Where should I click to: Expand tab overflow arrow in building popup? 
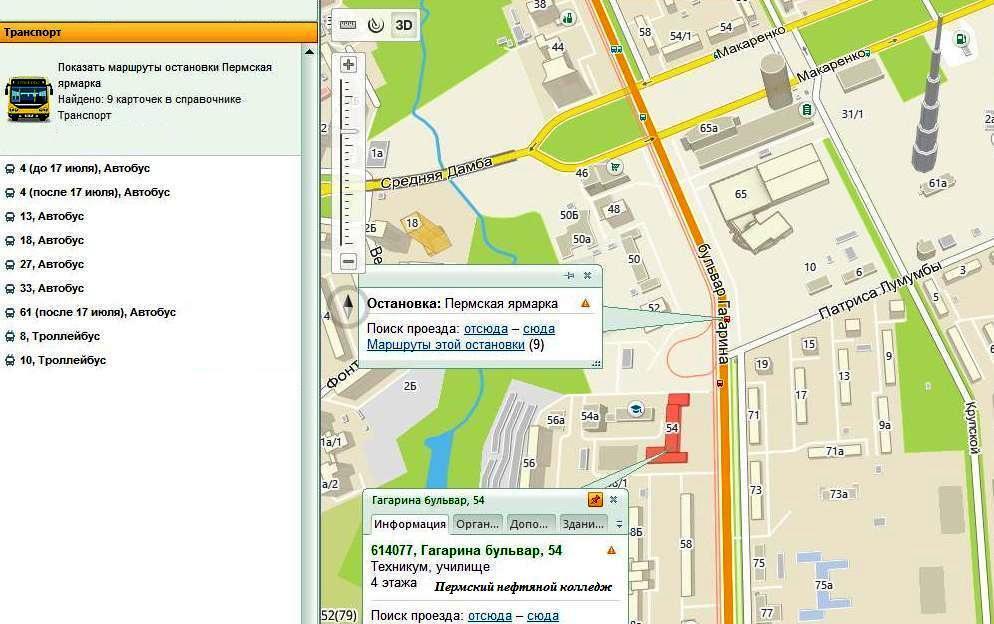coord(619,524)
